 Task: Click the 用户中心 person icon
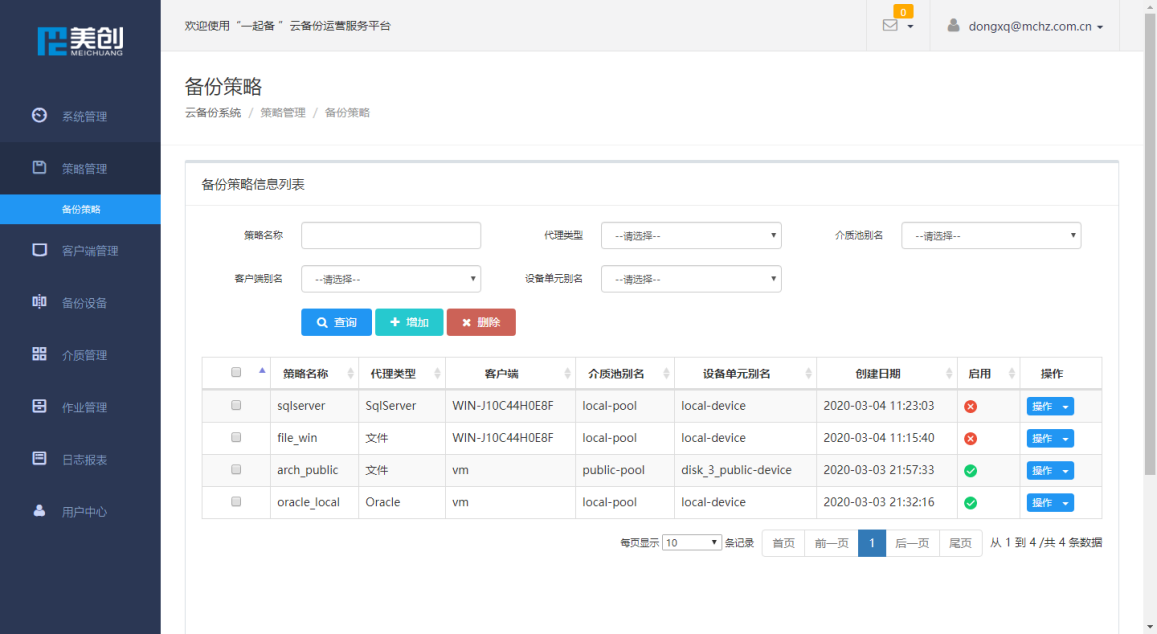39,511
